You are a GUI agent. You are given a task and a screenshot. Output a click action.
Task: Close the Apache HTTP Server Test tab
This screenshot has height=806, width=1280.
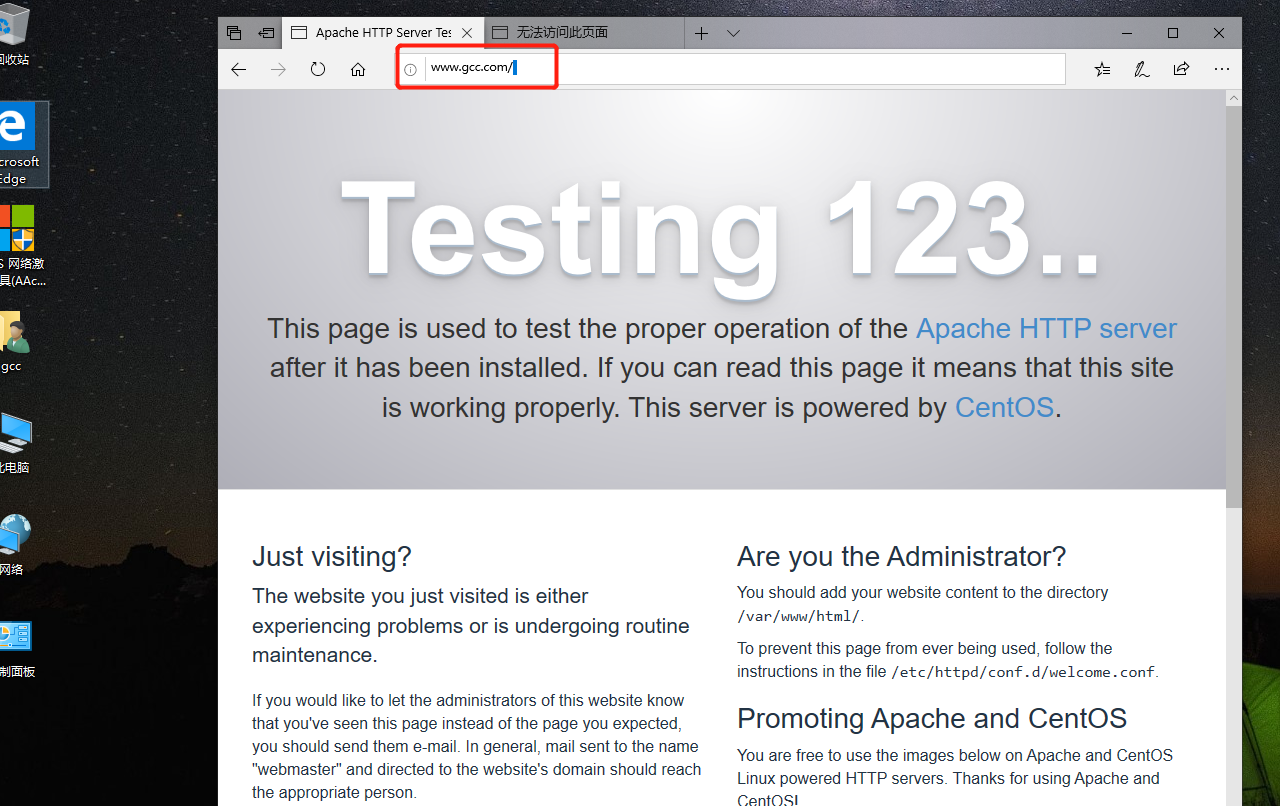tap(467, 33)
